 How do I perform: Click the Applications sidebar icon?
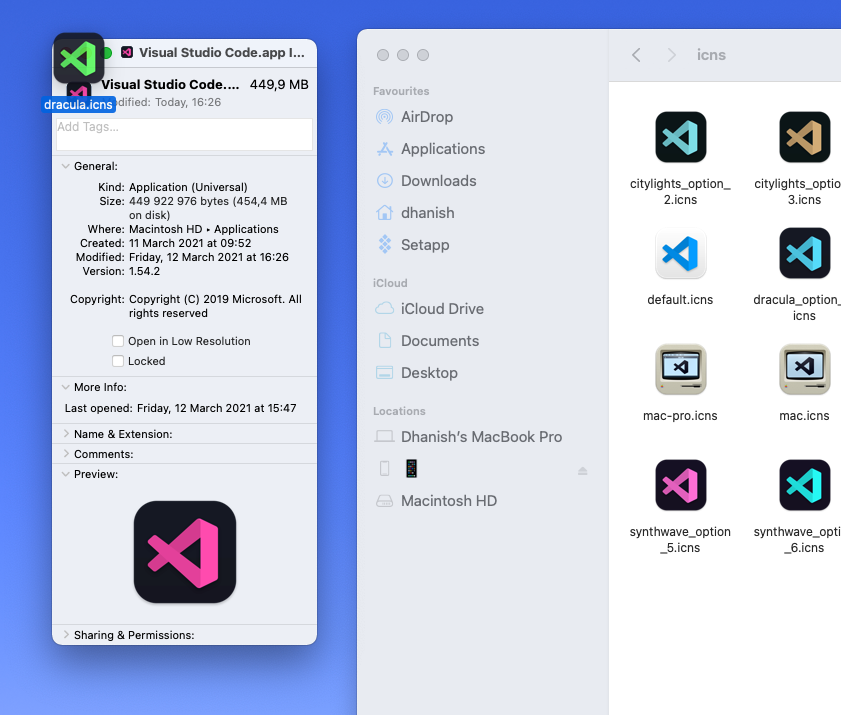tap(384, 149)
